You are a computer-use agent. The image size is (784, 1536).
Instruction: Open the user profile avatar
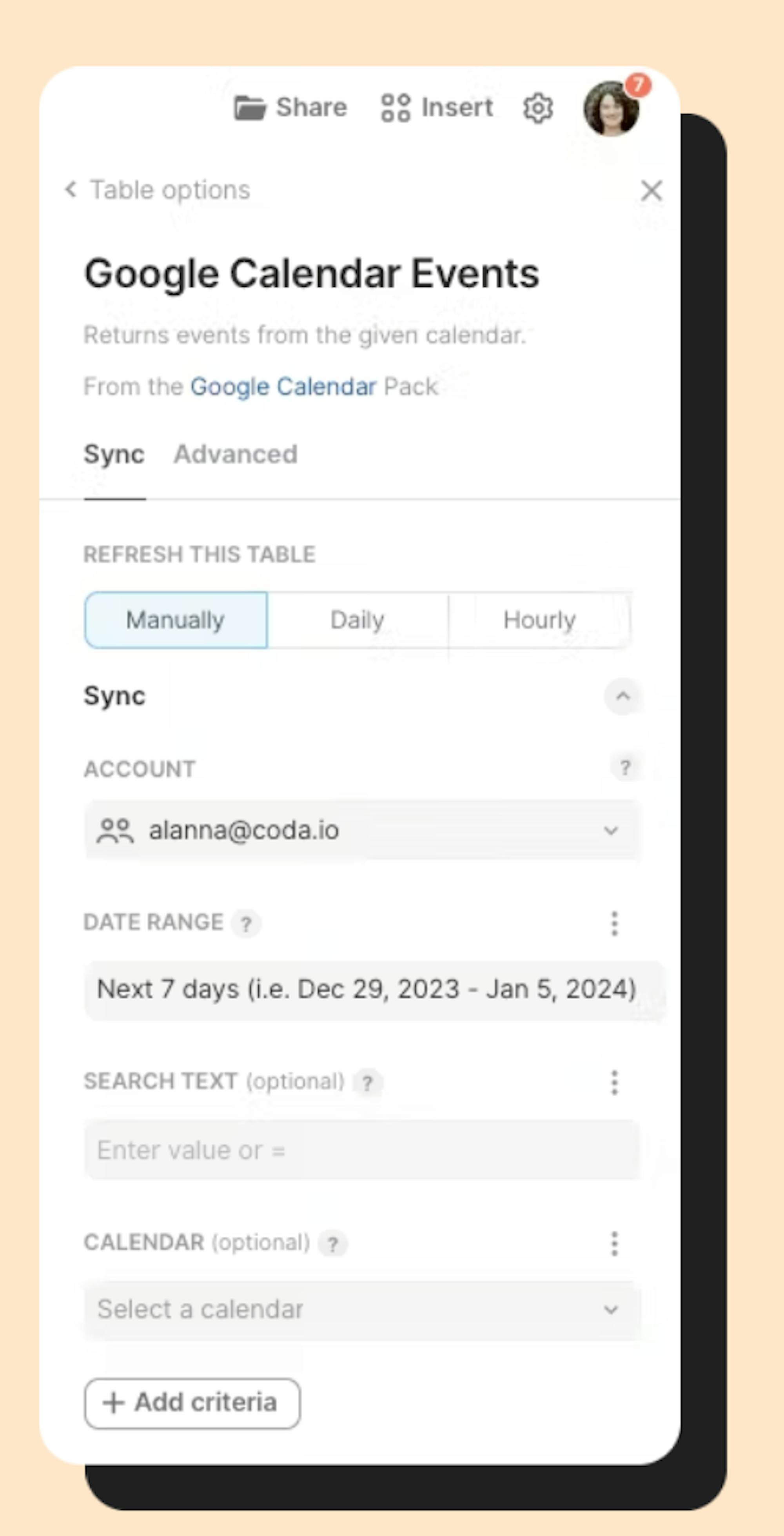coord(611,109)
